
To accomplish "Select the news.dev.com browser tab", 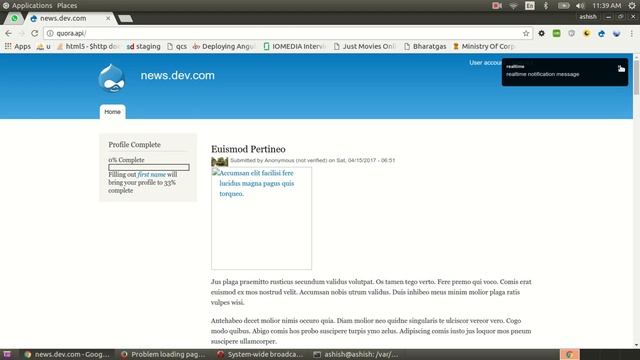I will click(63, 18).
